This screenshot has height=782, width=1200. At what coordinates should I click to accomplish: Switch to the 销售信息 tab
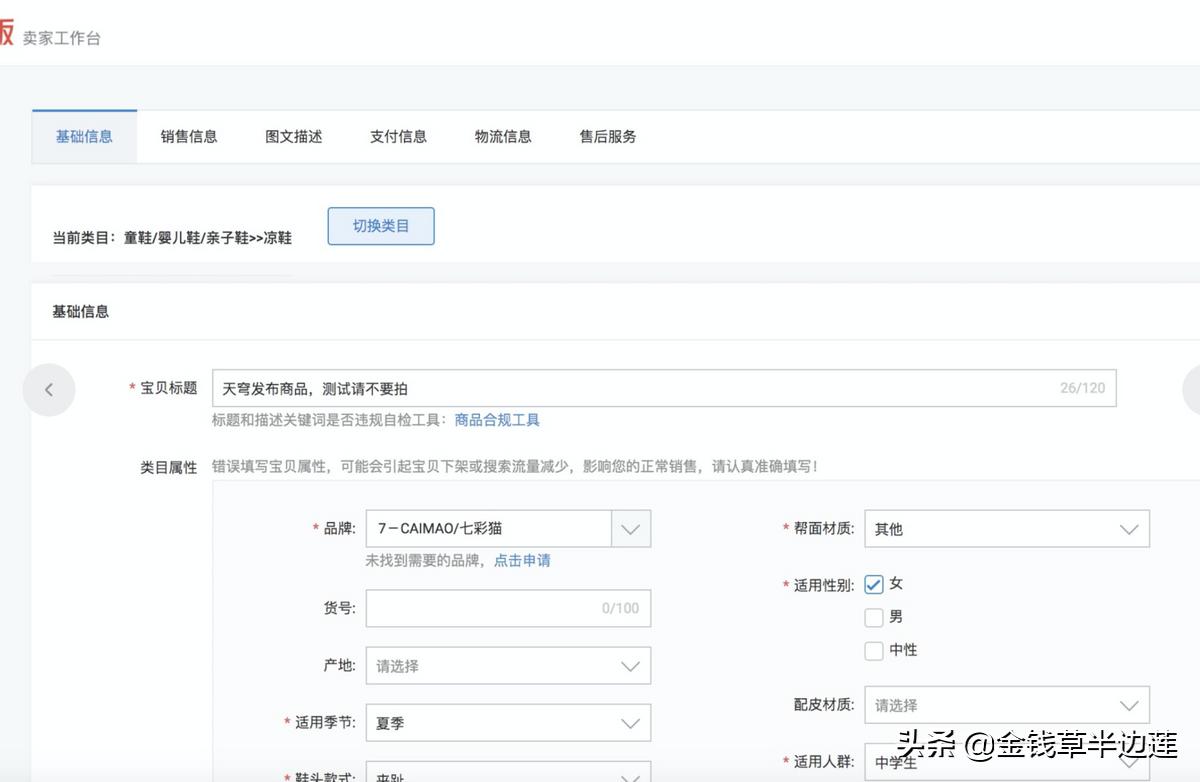click(x=188, y=136)
